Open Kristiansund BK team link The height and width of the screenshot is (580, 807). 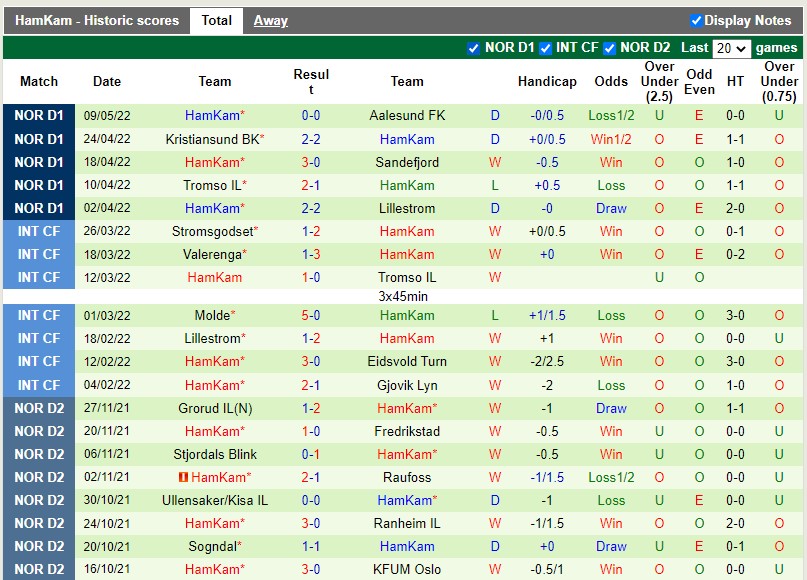(213, 139)
